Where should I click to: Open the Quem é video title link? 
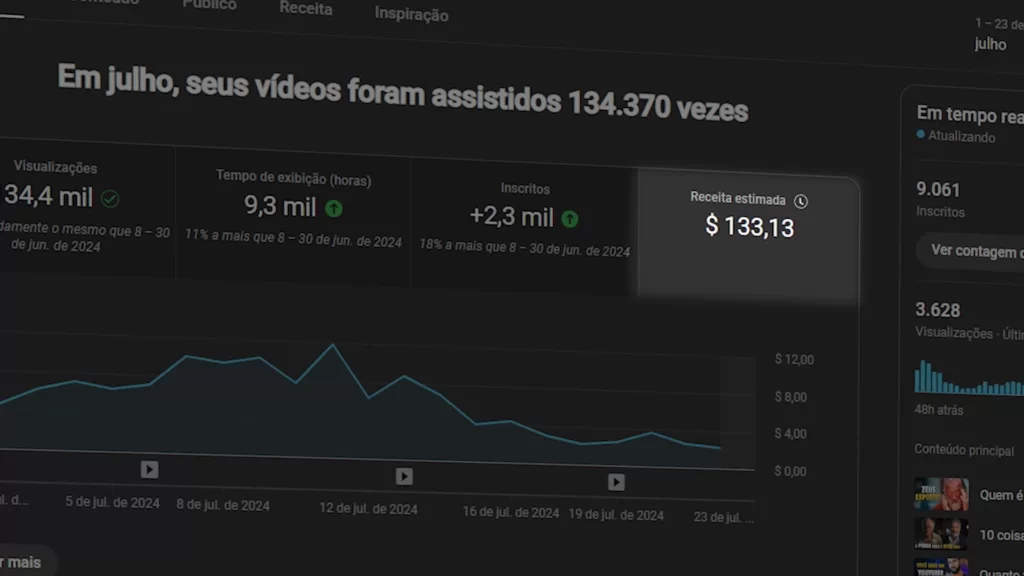[1001, 496]
